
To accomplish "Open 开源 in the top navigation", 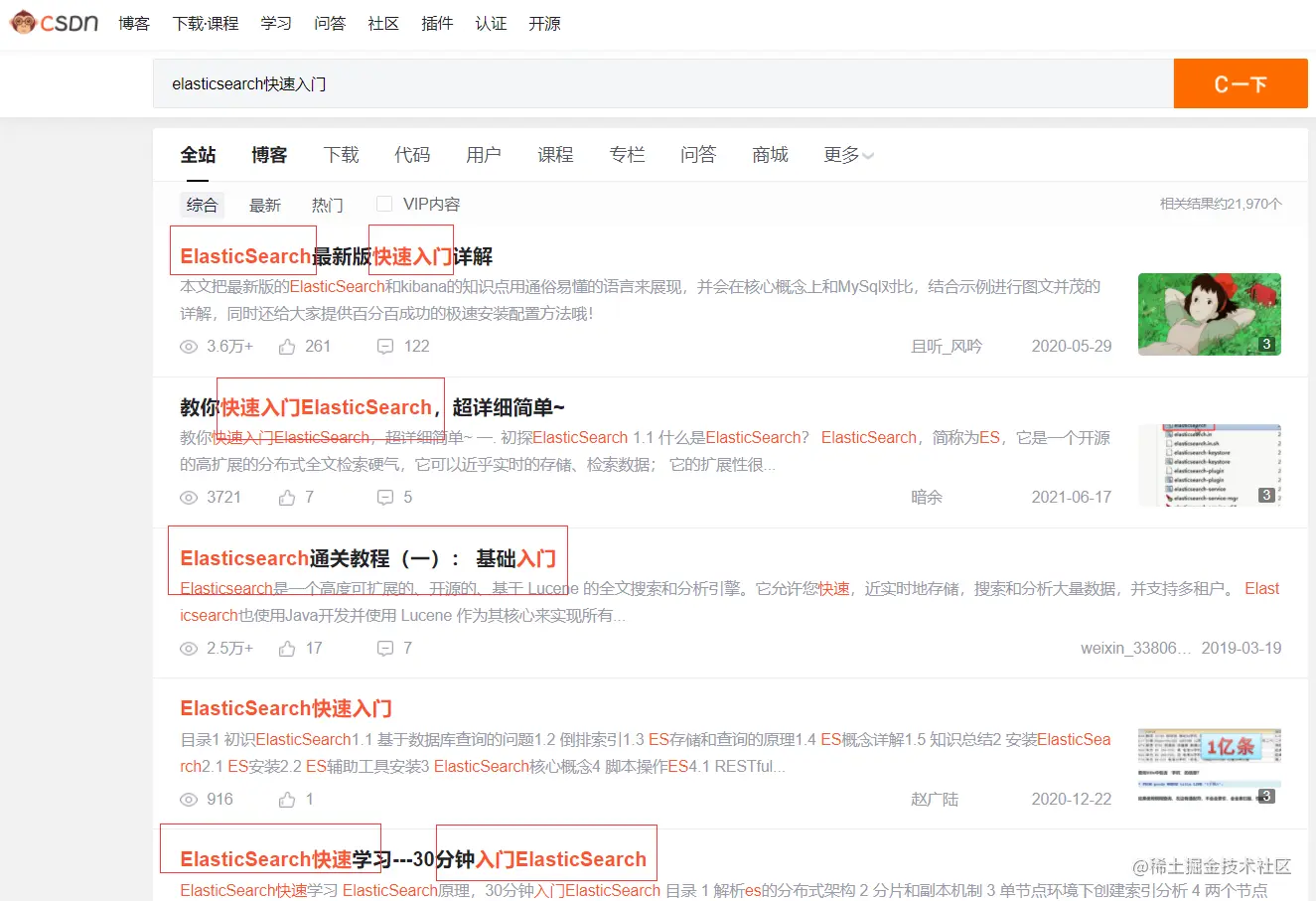I will [544, 23].
